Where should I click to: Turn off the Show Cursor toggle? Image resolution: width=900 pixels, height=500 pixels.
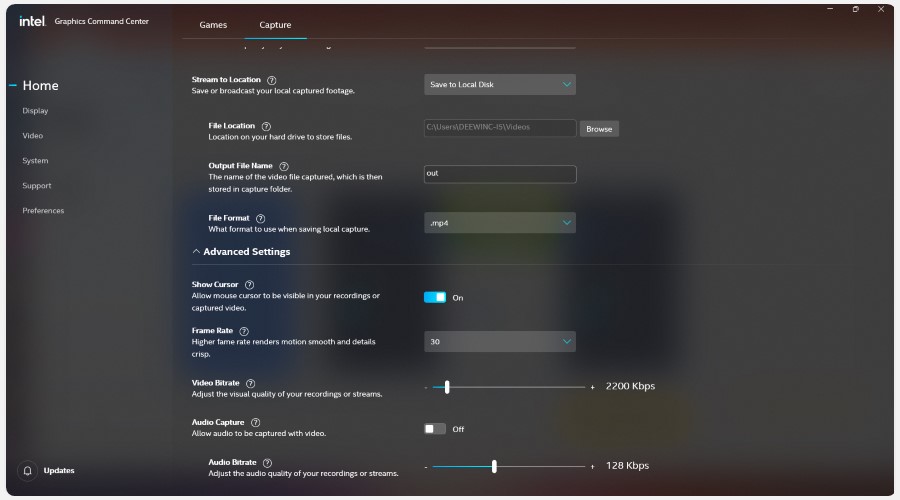[x=435, y=297]
